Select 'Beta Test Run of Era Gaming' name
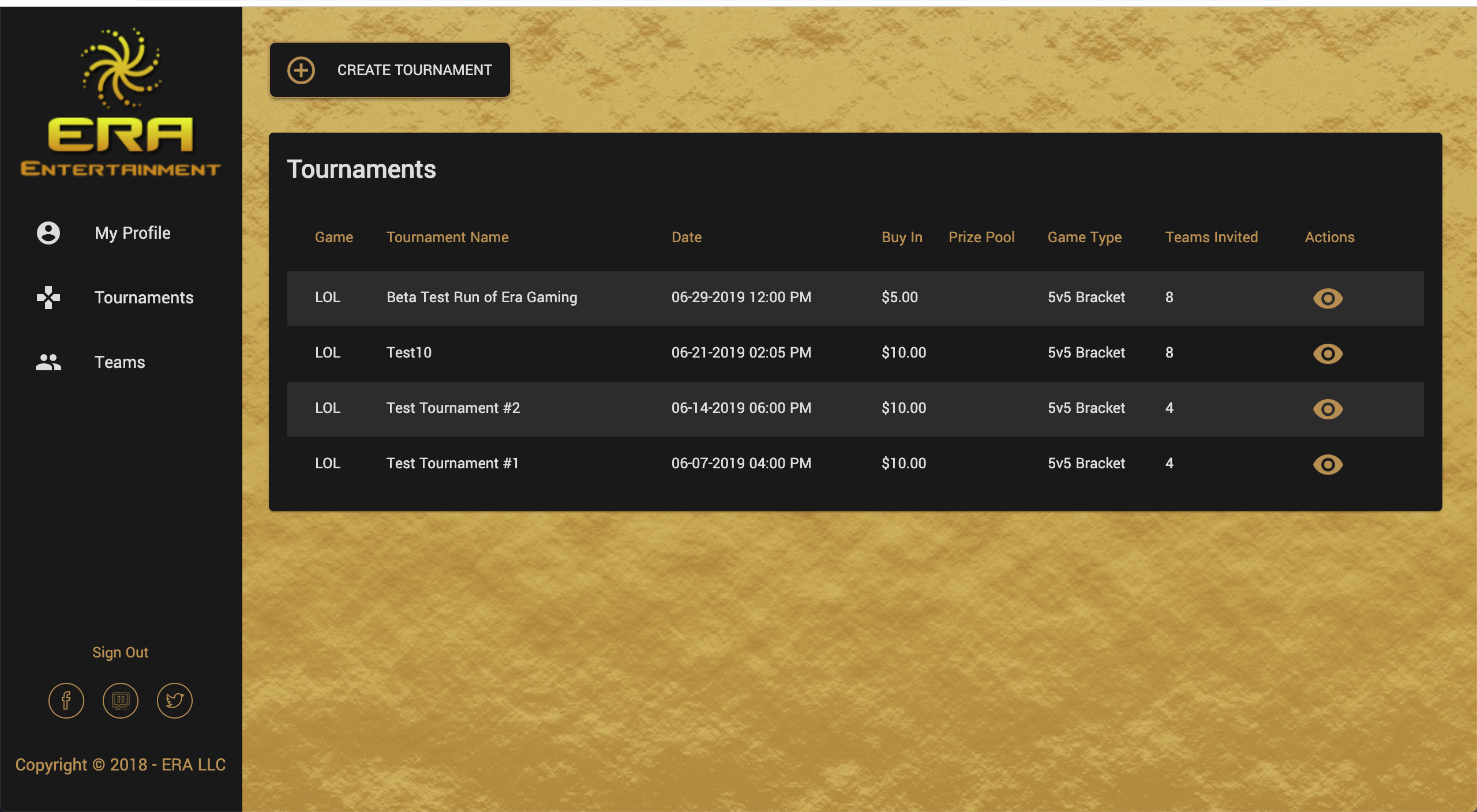 point(482,297)
